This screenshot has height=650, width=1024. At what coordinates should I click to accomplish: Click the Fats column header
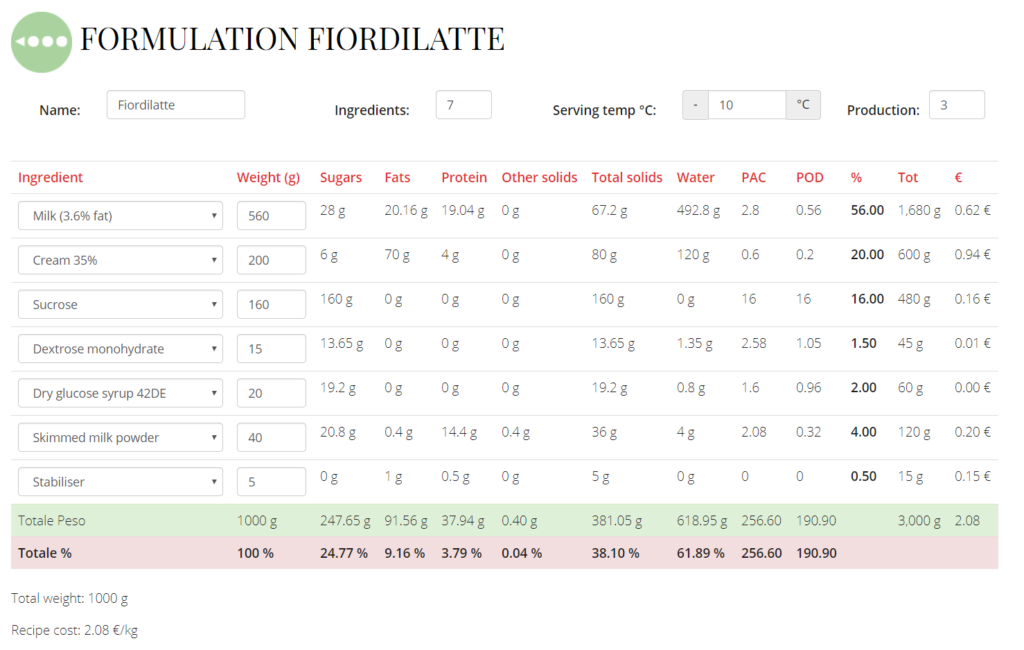pos(397,178)
